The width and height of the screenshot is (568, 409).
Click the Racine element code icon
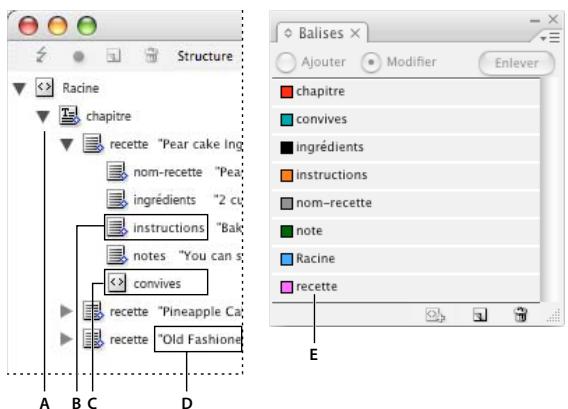pyautogui.click(x=44, y=88)
